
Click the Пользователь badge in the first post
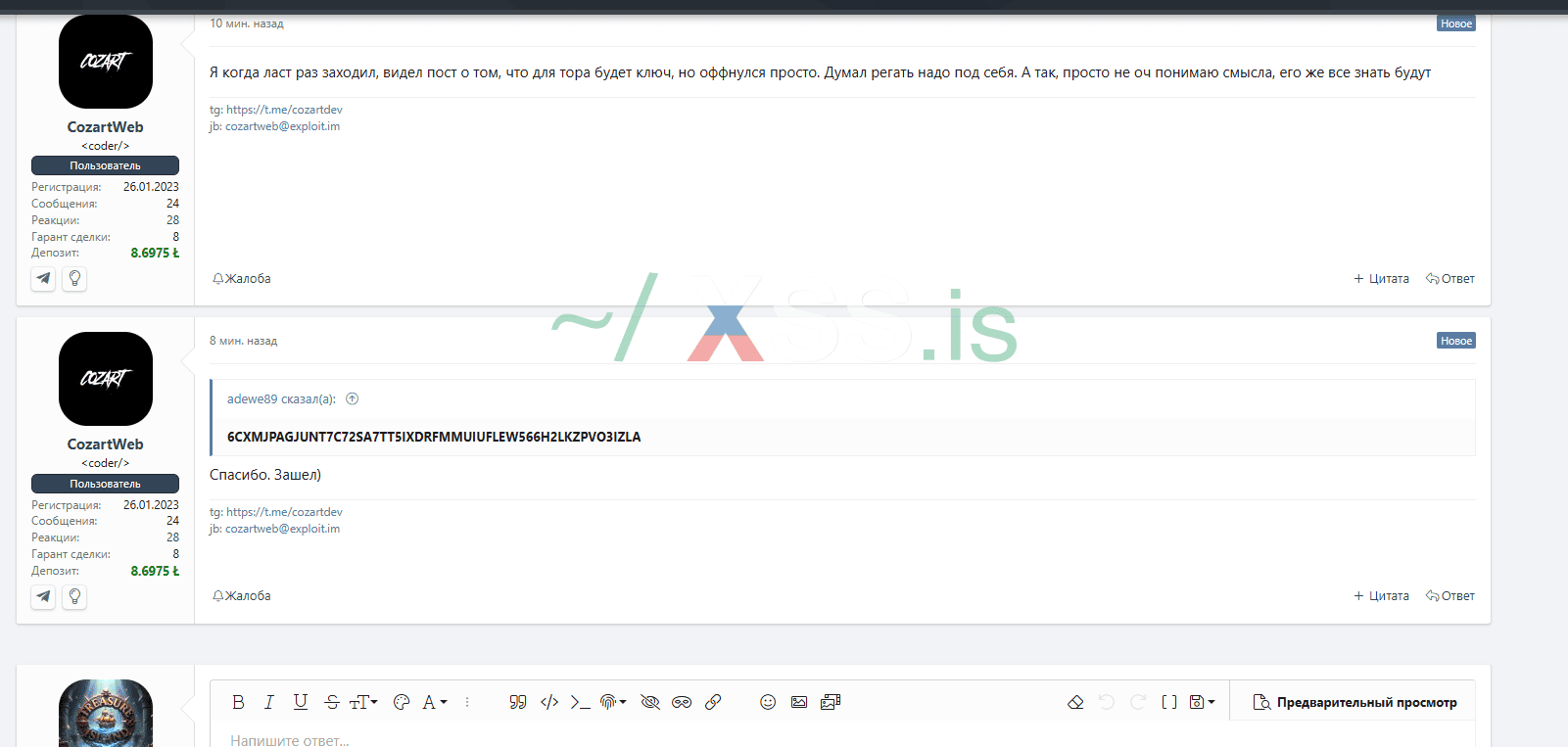pos(105,165)
